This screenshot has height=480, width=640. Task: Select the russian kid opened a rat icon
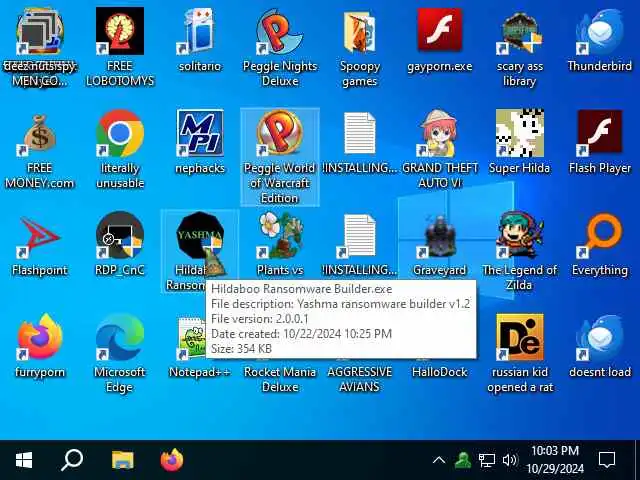click(x=519, y=337)
